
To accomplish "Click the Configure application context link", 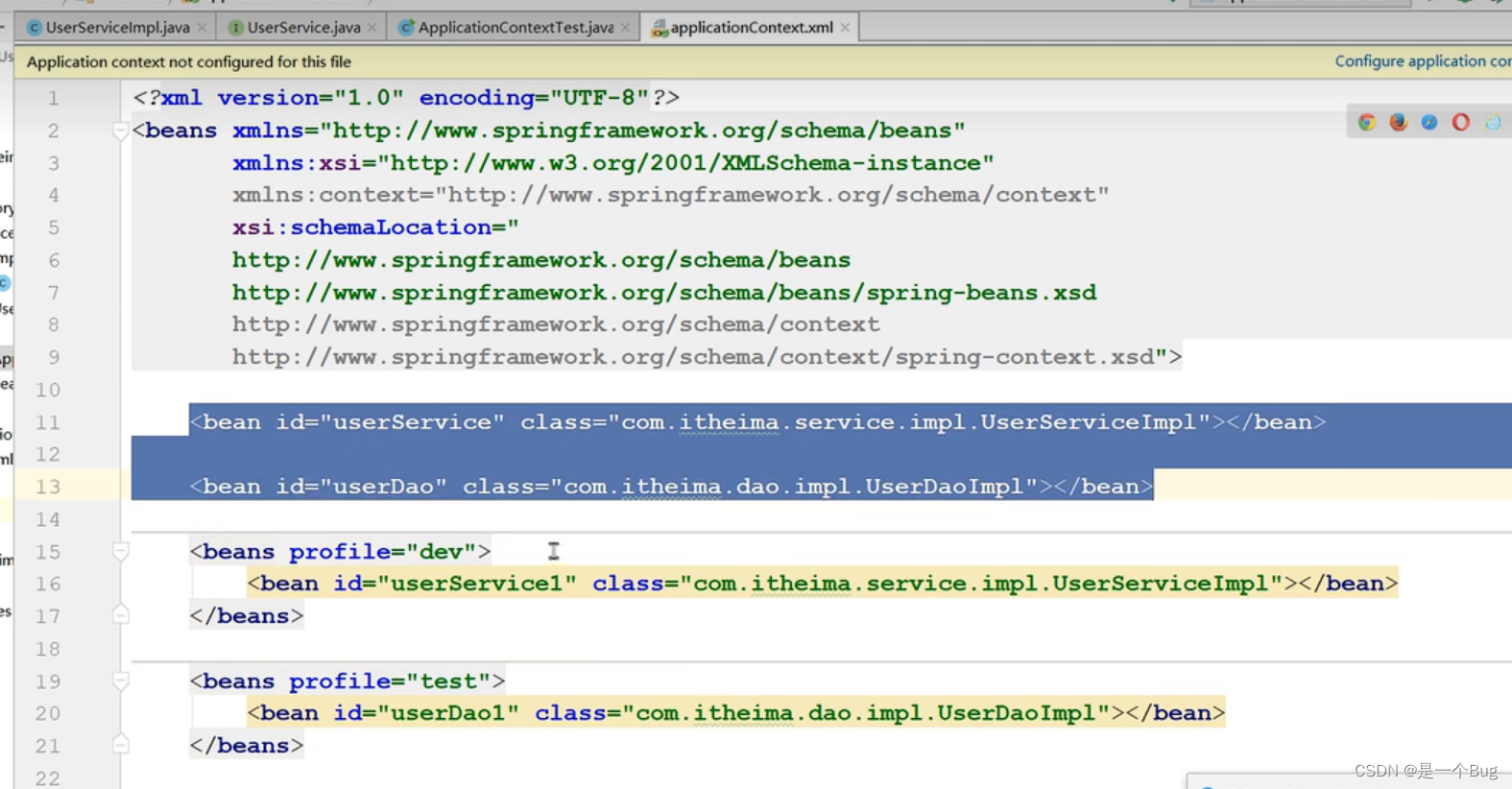I will (1422, 61).
